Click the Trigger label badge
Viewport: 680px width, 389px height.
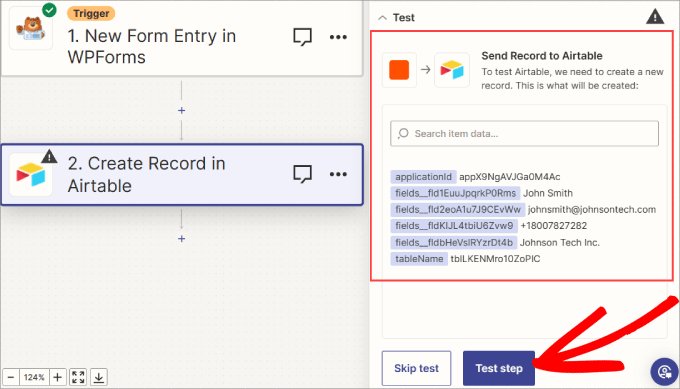pyautogui.click(x=91, y=13)
